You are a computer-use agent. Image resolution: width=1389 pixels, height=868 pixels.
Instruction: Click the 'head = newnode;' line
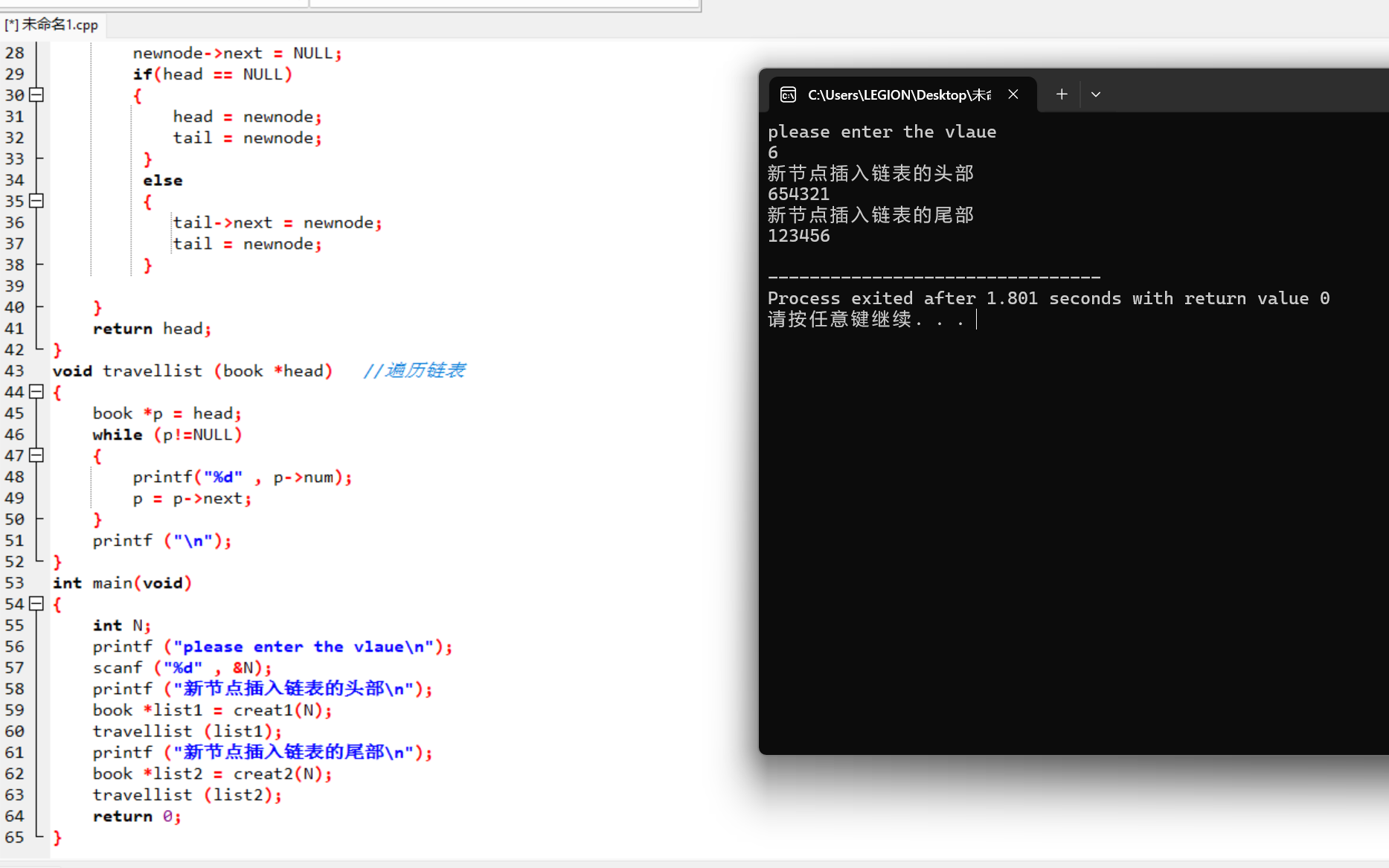pyautogui.click(x=248, y=117)
